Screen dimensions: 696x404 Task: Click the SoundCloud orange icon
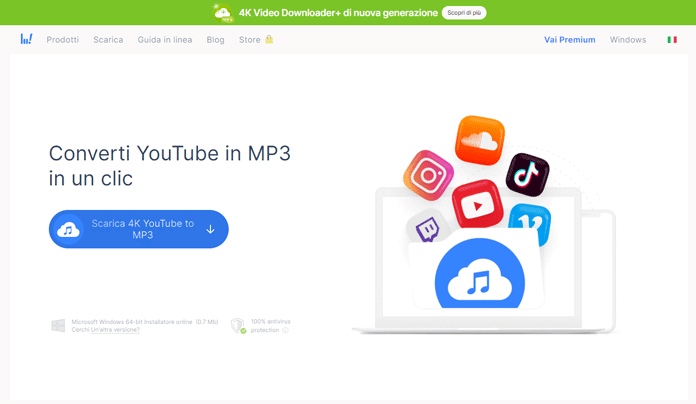(480, 140)
